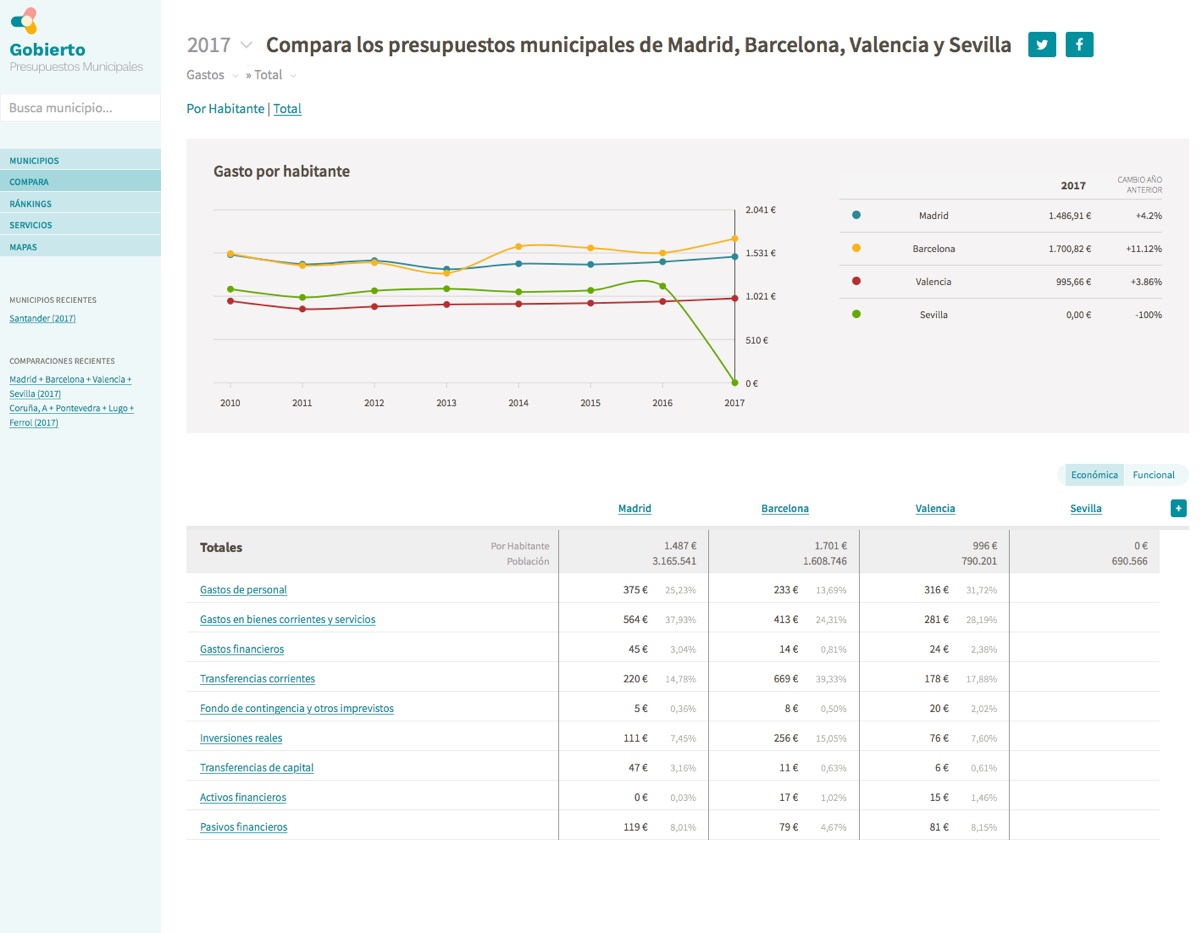Open the Inversiones reales link

[241, 738]
